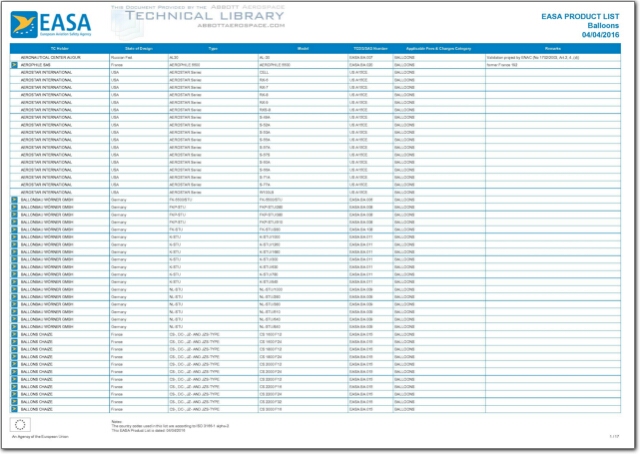Image resolution: width=640 pixels, height=454 pixels.
Task: Click the Type column header
Action: (x=213, y=48)
